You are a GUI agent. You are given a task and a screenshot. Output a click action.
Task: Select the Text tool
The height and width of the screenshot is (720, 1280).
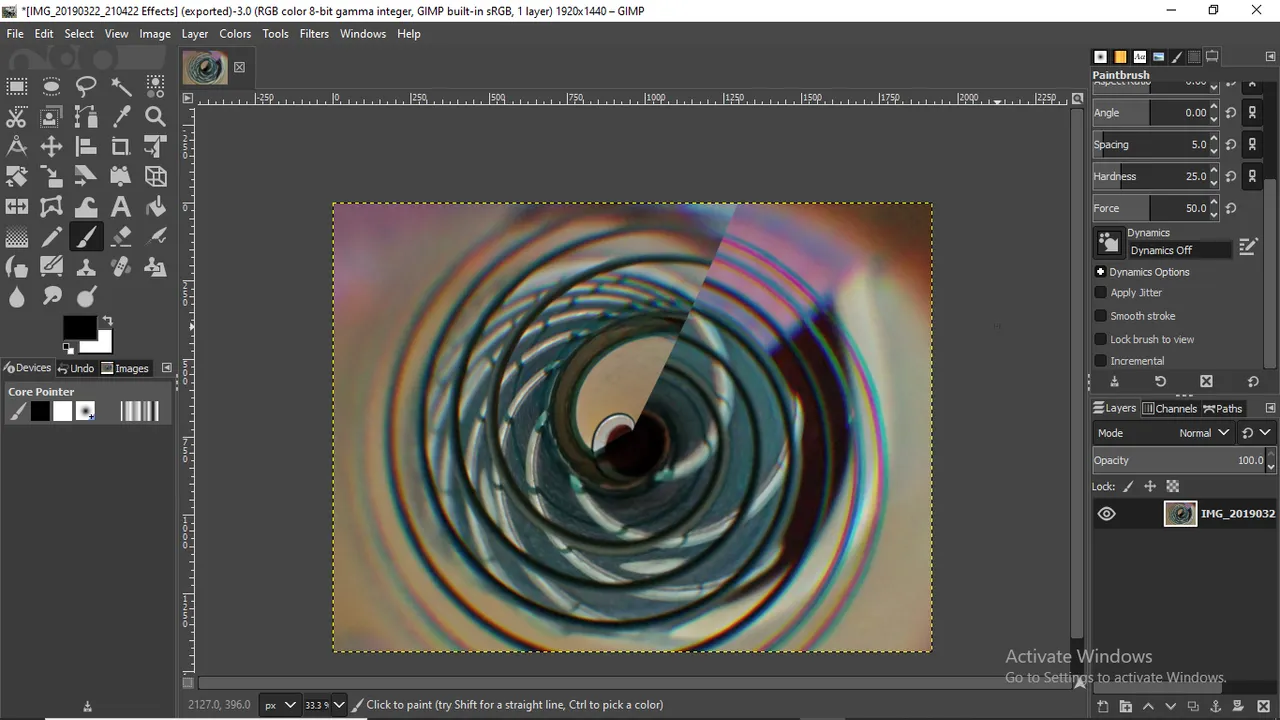(x=121, y=207)
